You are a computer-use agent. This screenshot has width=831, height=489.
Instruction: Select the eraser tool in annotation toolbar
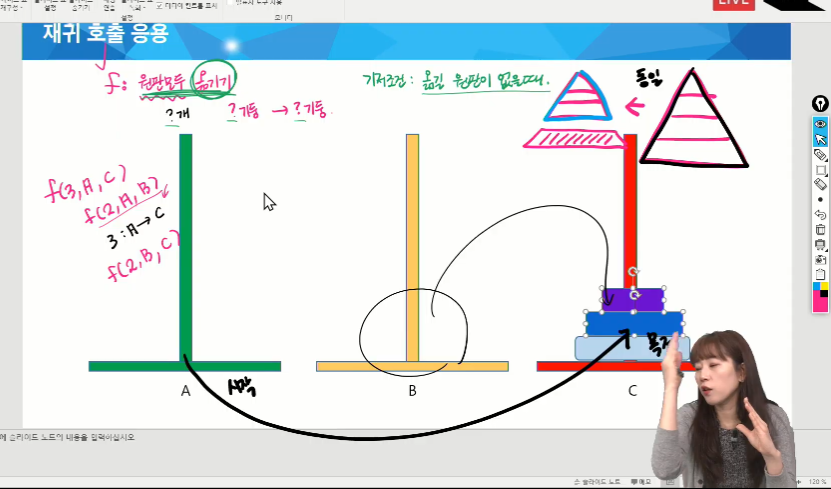[820, 184]
